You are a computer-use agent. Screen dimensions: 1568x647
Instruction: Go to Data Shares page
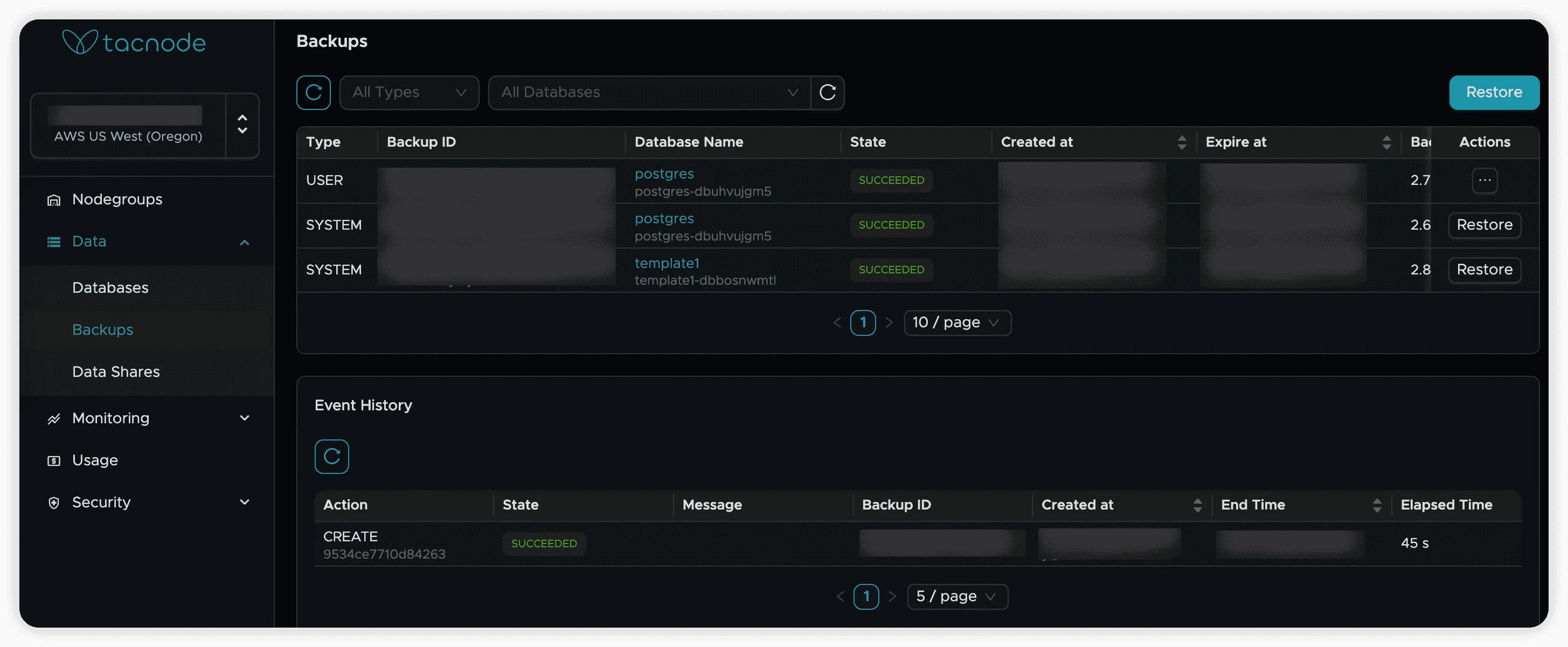116,371
